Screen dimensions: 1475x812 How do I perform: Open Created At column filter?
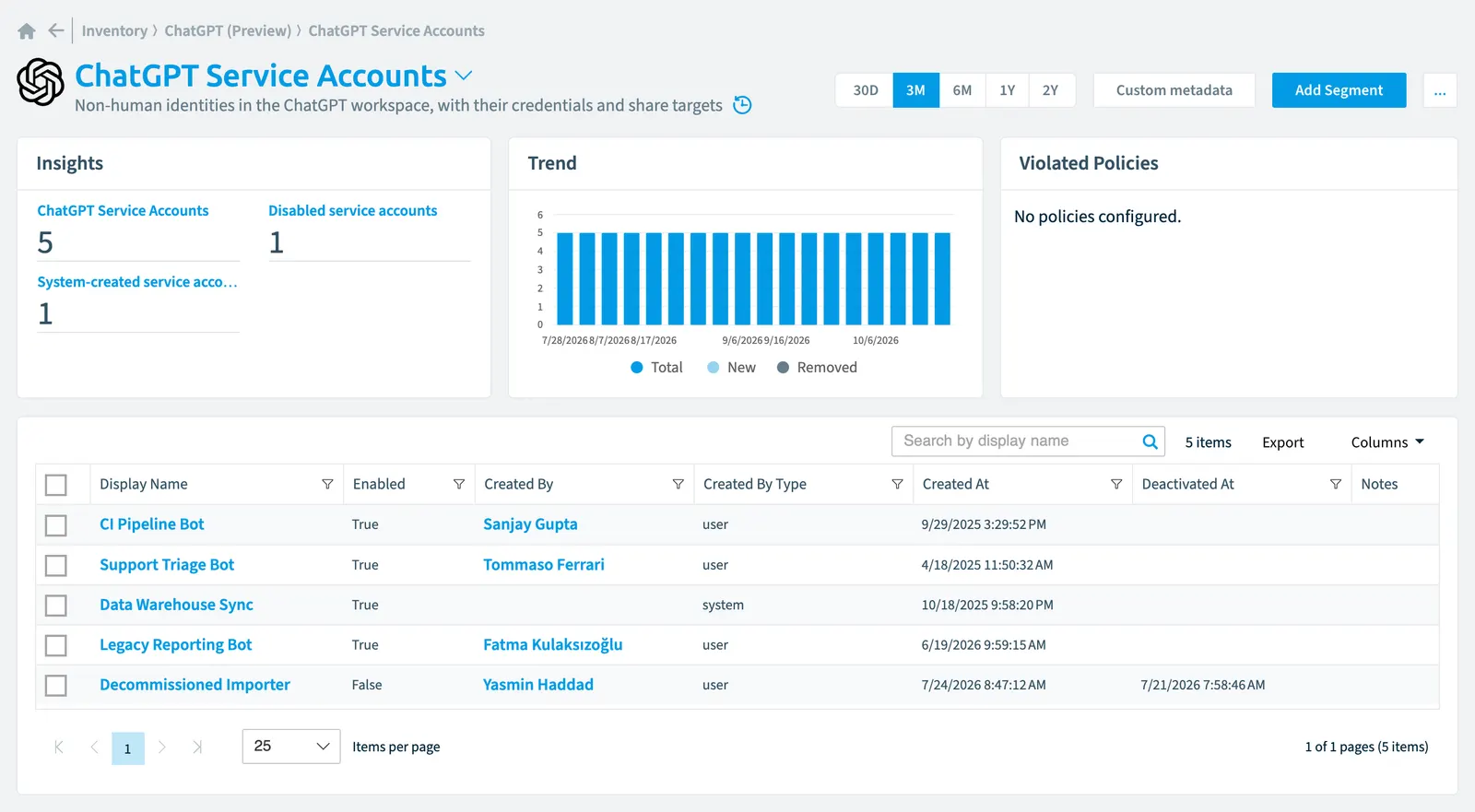[x=1116, y=484]
